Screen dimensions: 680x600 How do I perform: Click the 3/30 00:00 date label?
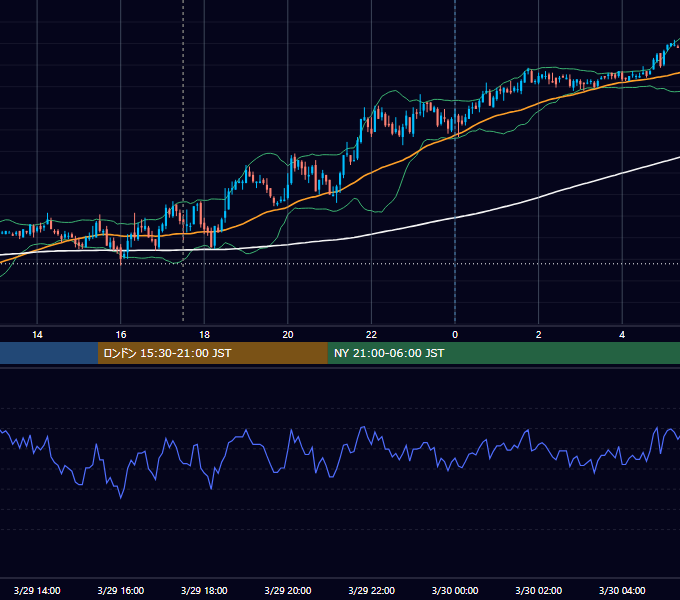pyautogui.click(x=455, y=590)
